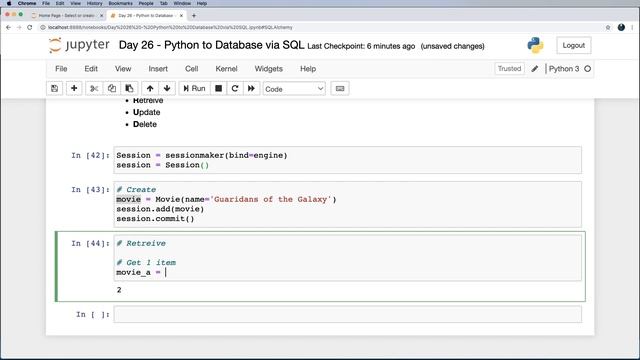
Task: Click the empty code cell In [ ]
Action: pos(347,314)
